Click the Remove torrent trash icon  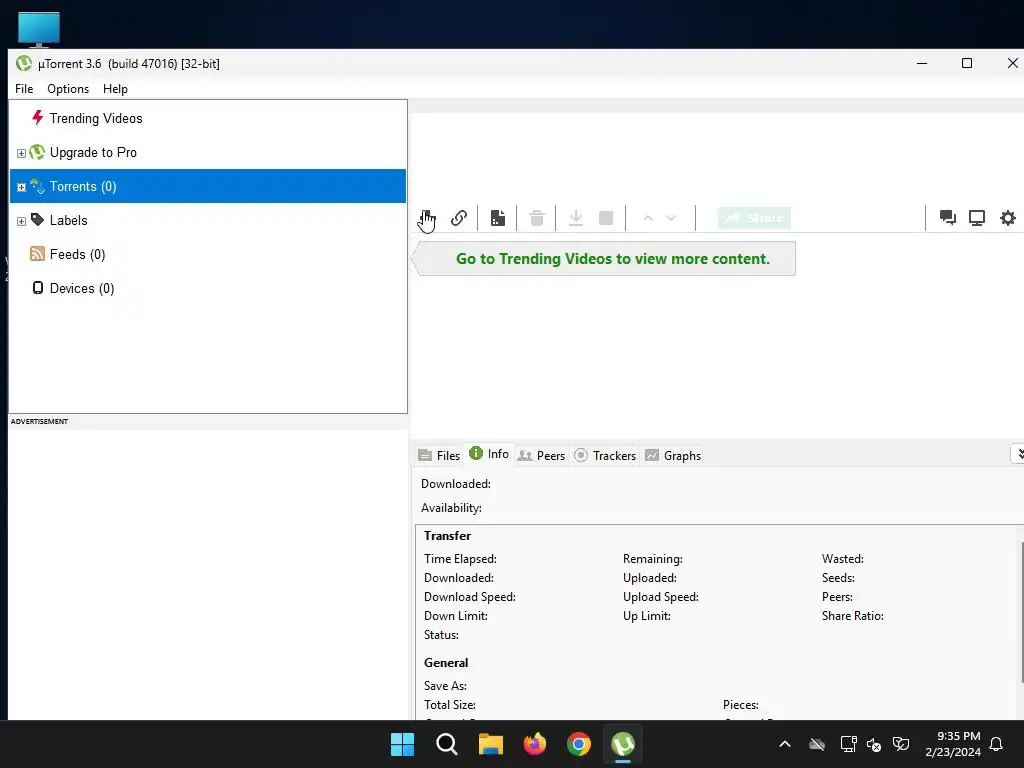pos(537,218)
